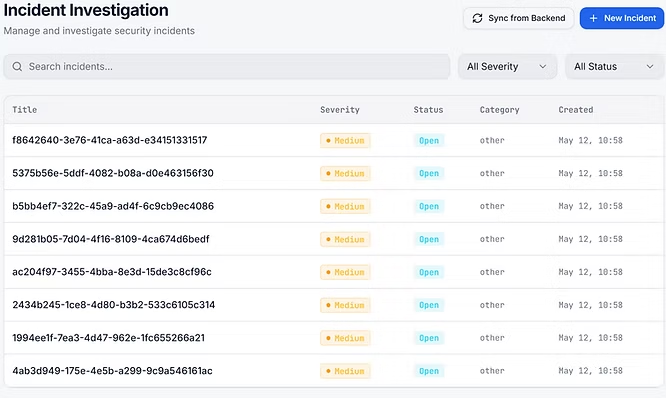The image size is (666, 398).
Task: Click created date in the 5375b56e row
Action: pos(590,173)
